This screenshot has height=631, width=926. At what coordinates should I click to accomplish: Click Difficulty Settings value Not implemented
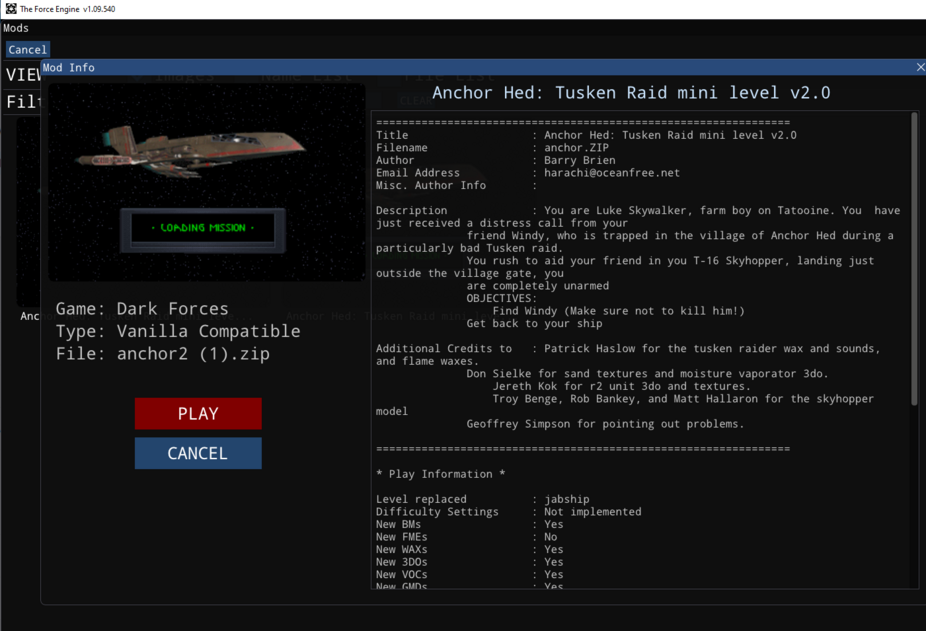click(x=592, y=512)
